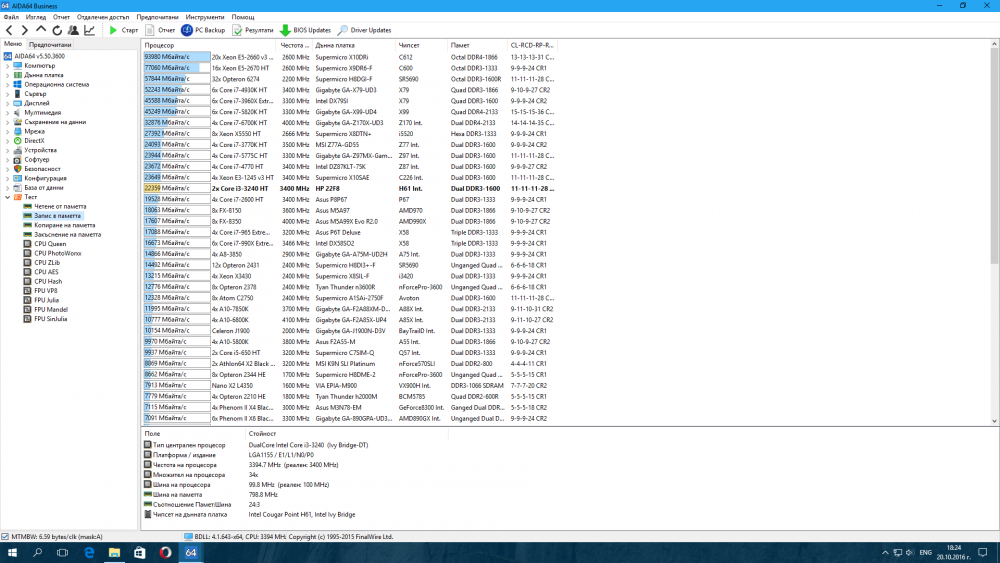Viewport: 1000px width, 563px height.
Task: Open Резултати in the toolbar
Action: 253,30
